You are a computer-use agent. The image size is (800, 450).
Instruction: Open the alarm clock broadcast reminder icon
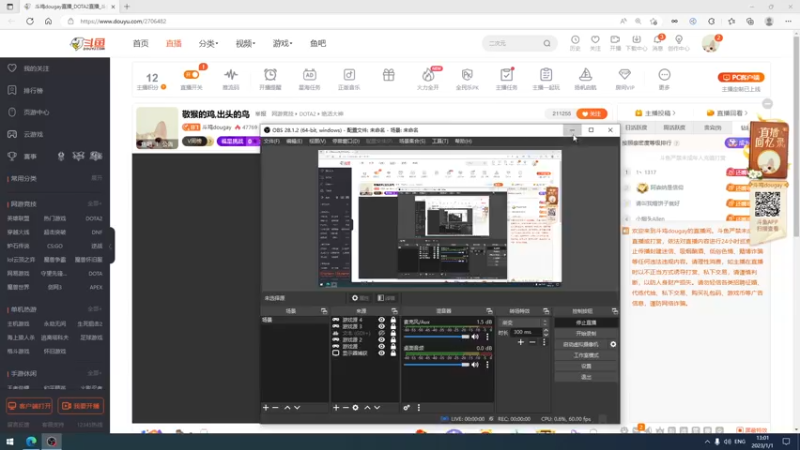[x=270, y=74]
